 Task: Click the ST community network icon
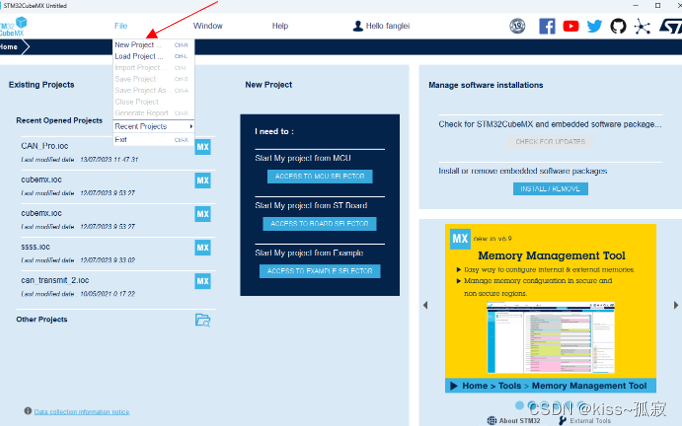pyautogui.click(x=642, y=27)
